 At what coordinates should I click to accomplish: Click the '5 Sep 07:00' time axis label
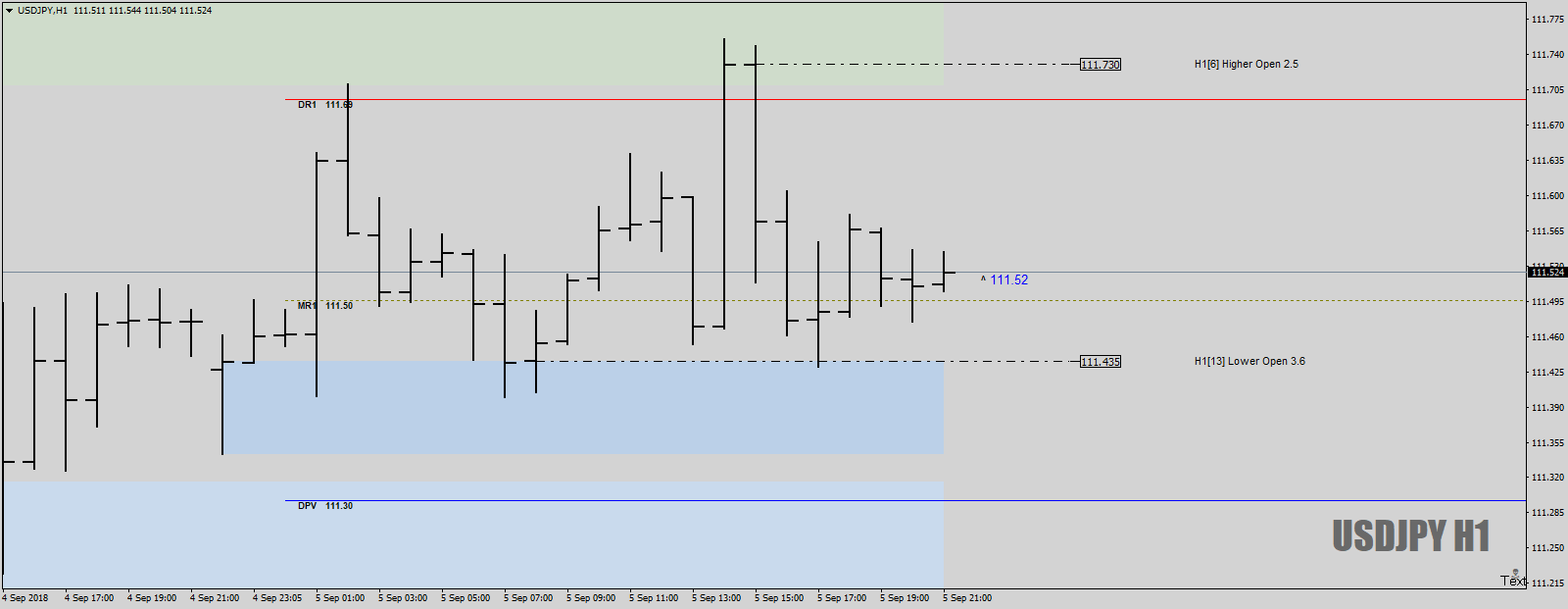point(528,598)
